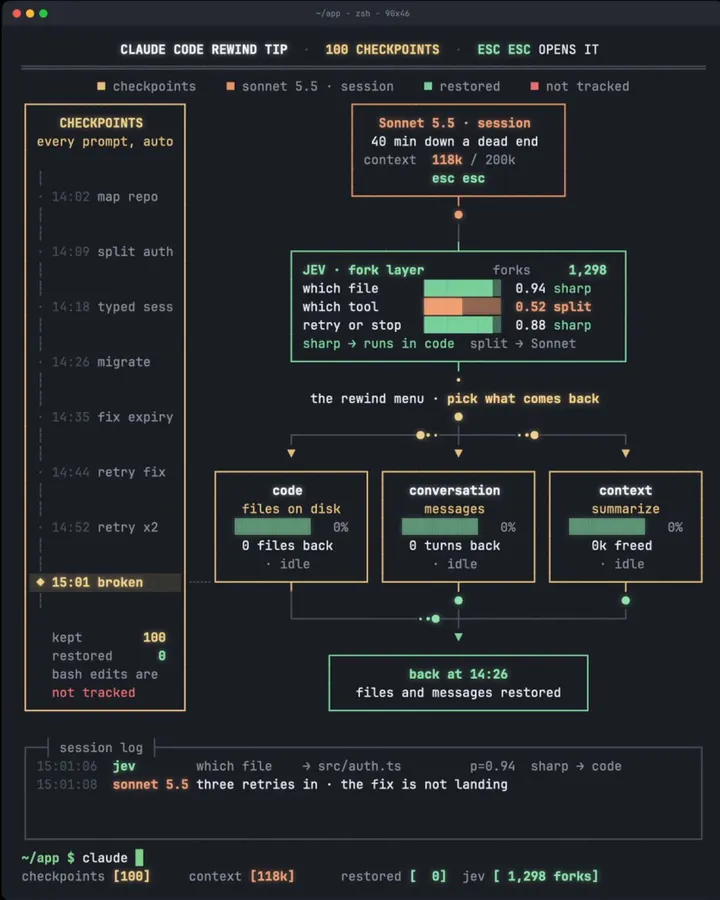The image size is (720, 900).
Task: Click the red not tracked legend square
Action: pyautogui.click(x=535, y=86)
